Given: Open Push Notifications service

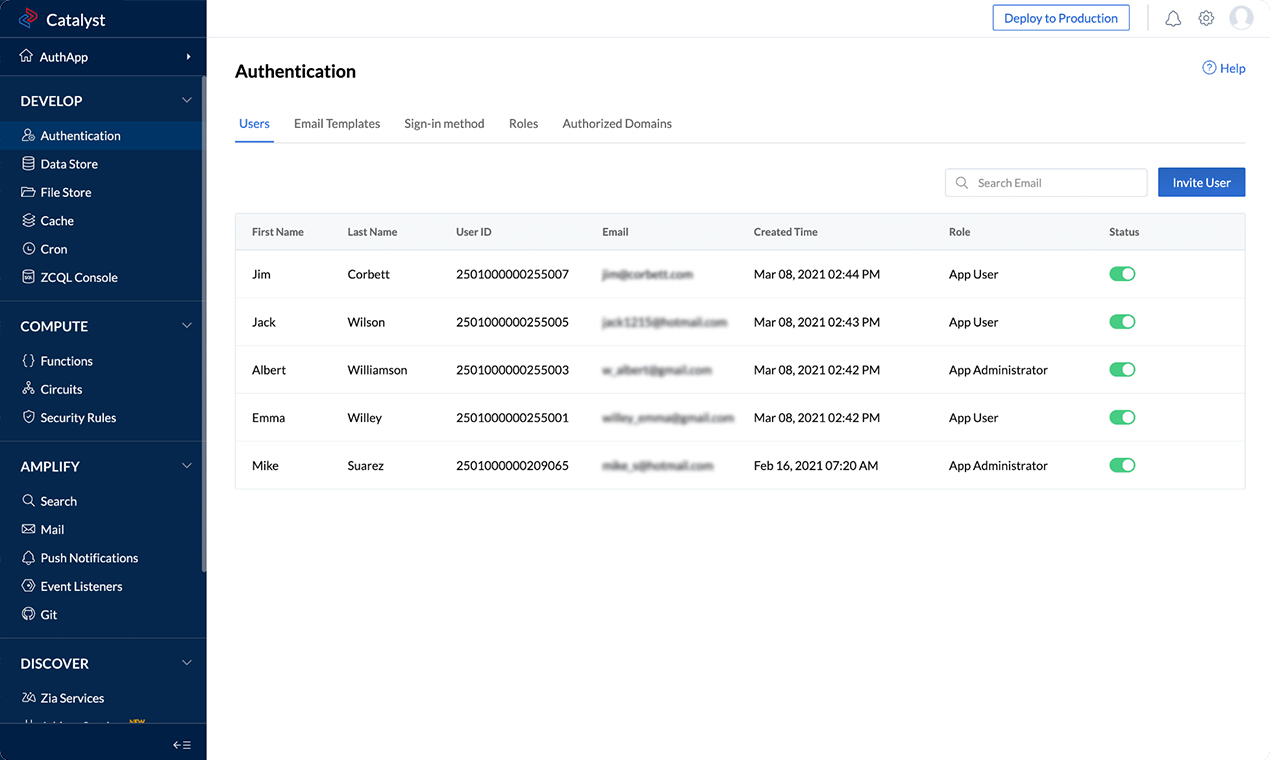Looking at the screenshot, I should [87, 557].
